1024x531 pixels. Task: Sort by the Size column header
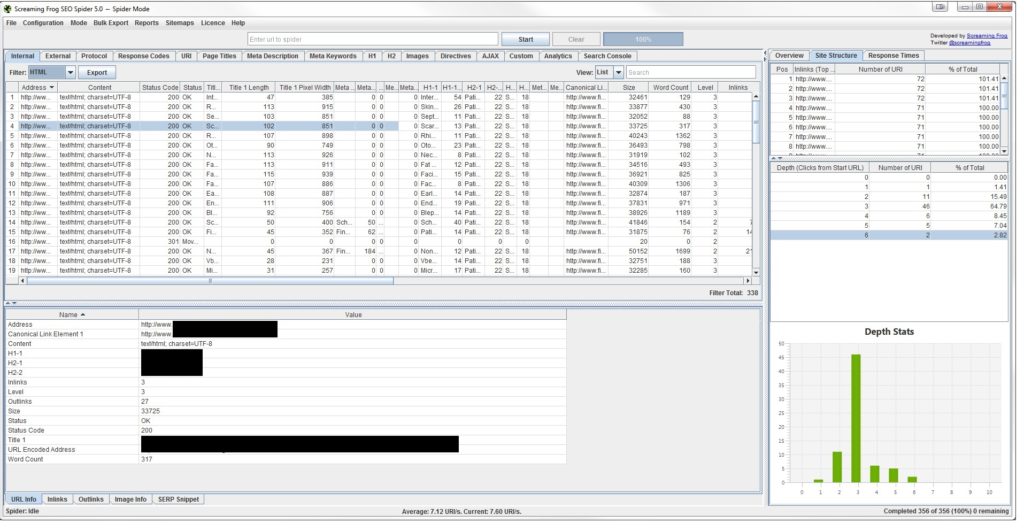629,88
